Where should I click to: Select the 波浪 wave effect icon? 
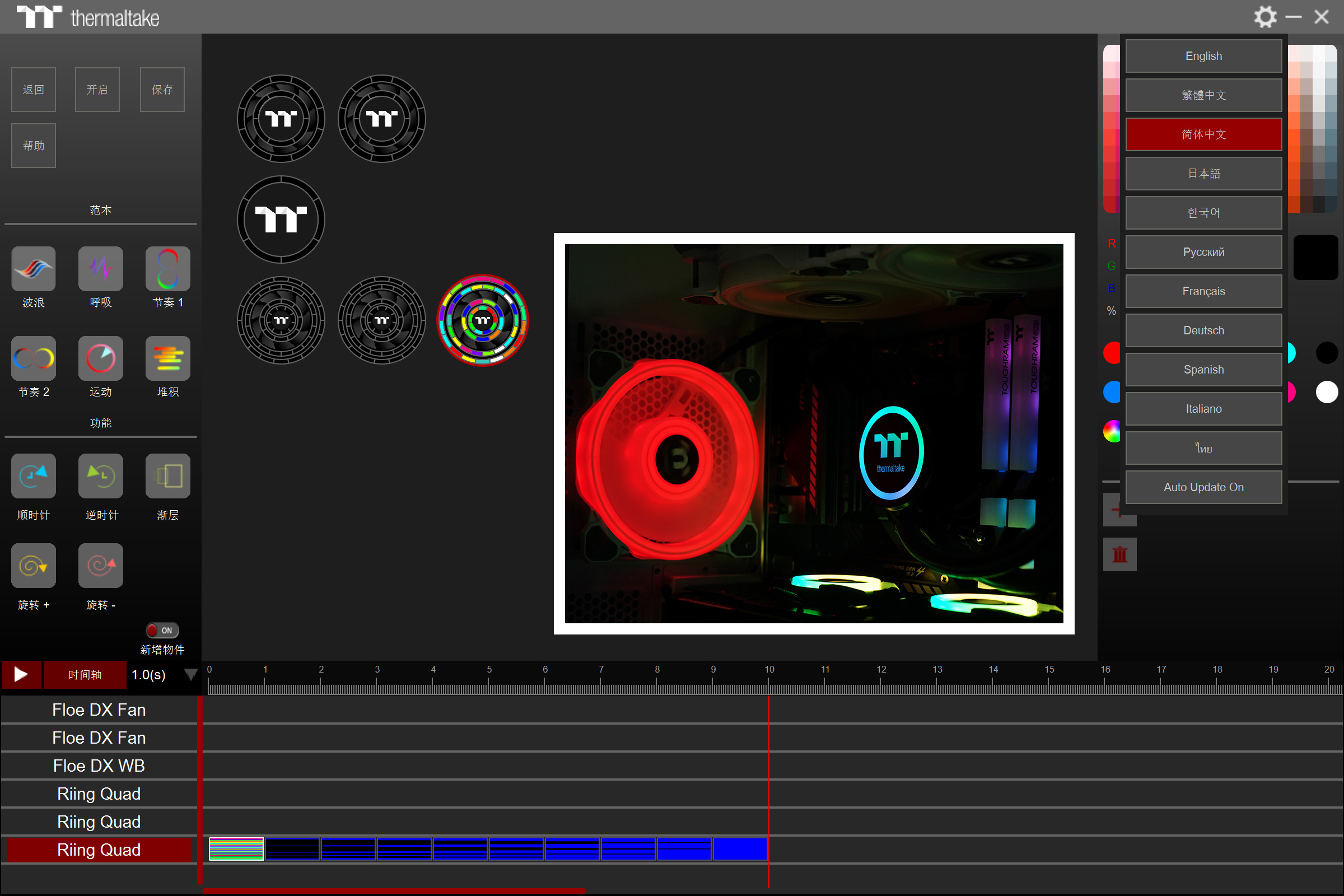[33, 269]
